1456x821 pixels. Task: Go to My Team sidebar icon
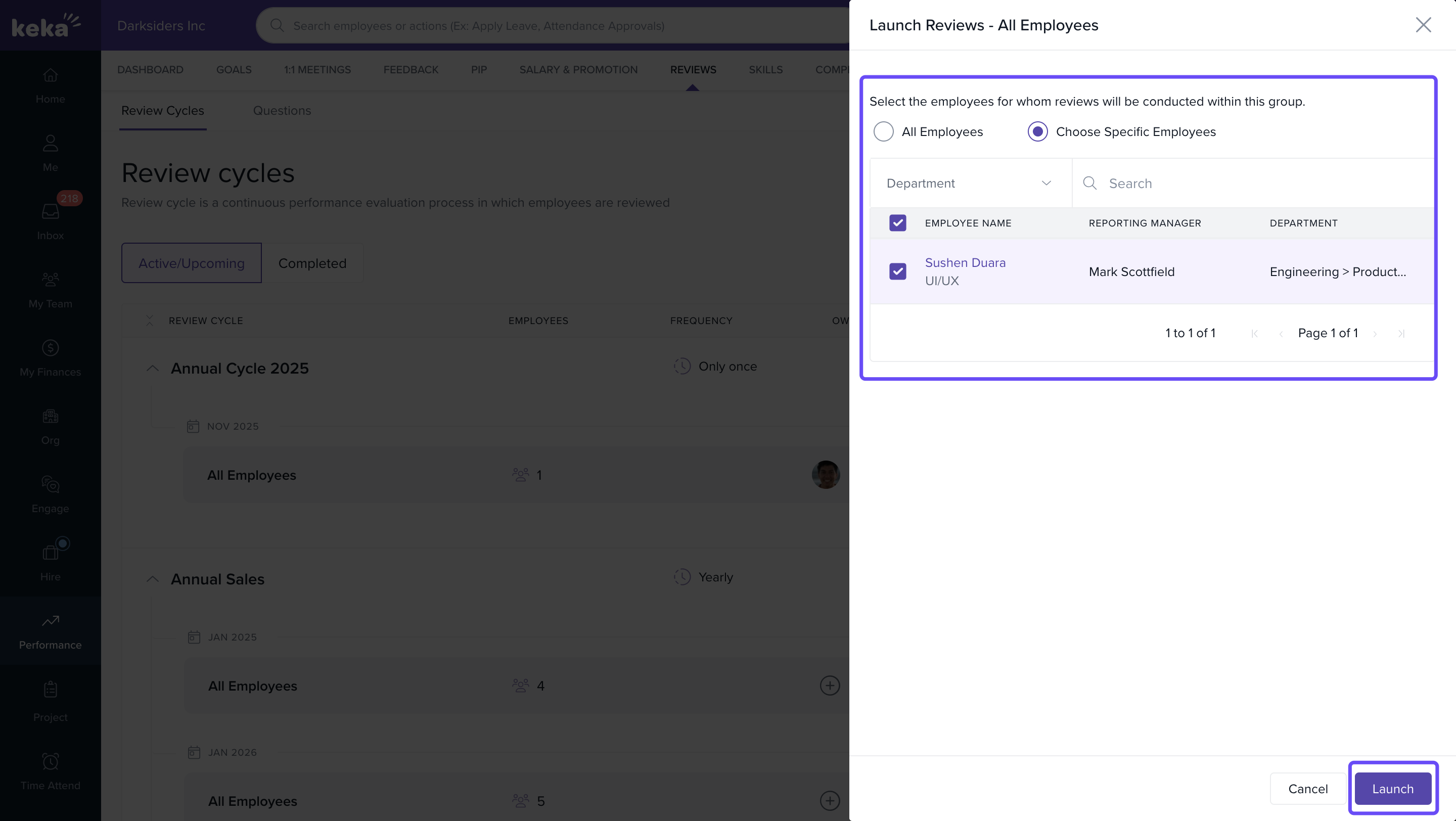pyautogui.click(x=51, y=279)
